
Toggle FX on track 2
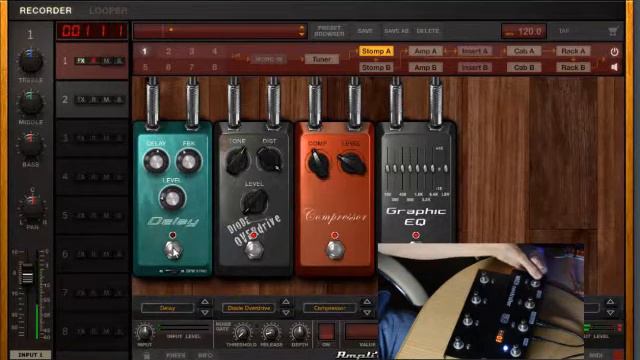pos(81,100)
